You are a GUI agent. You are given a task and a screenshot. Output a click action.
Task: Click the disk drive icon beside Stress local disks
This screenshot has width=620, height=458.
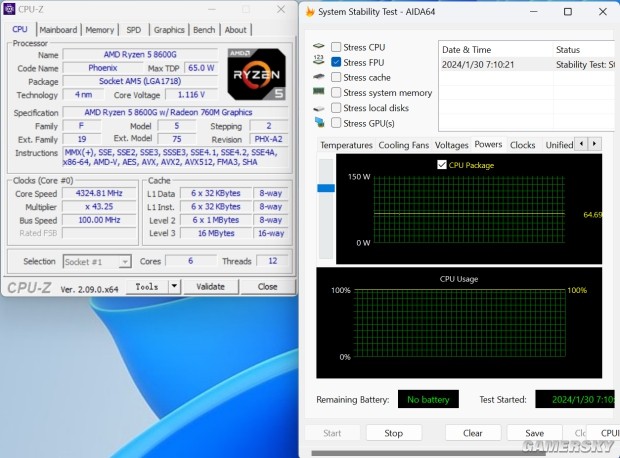click(x=319, y=108)
